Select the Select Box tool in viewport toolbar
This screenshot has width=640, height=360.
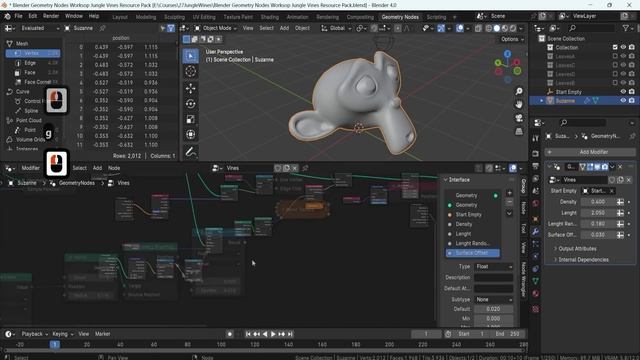191,56
